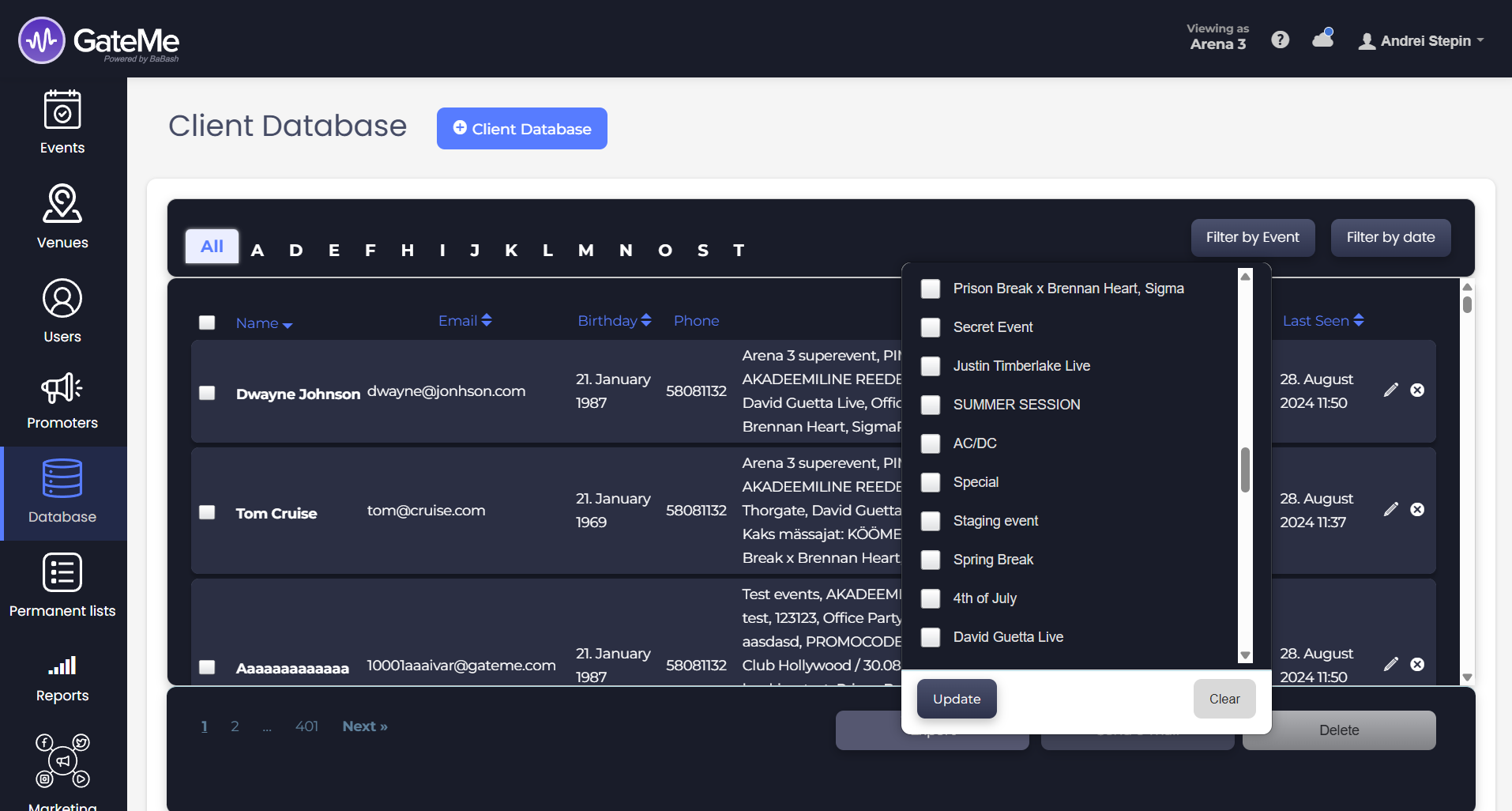The width and height of the screenshot is (1512, 811).
Task: Remove Tom Cruise using the X icon
Action: point(1417,510)
